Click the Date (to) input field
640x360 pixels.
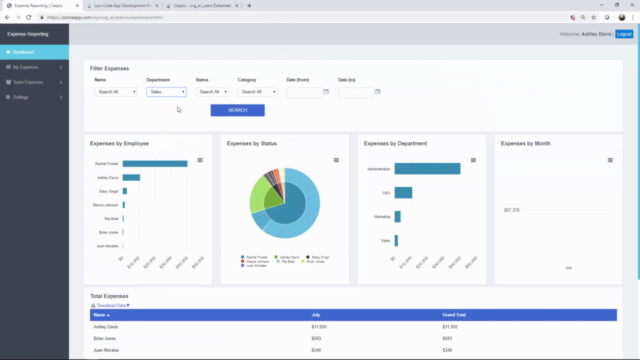point(356,92)
